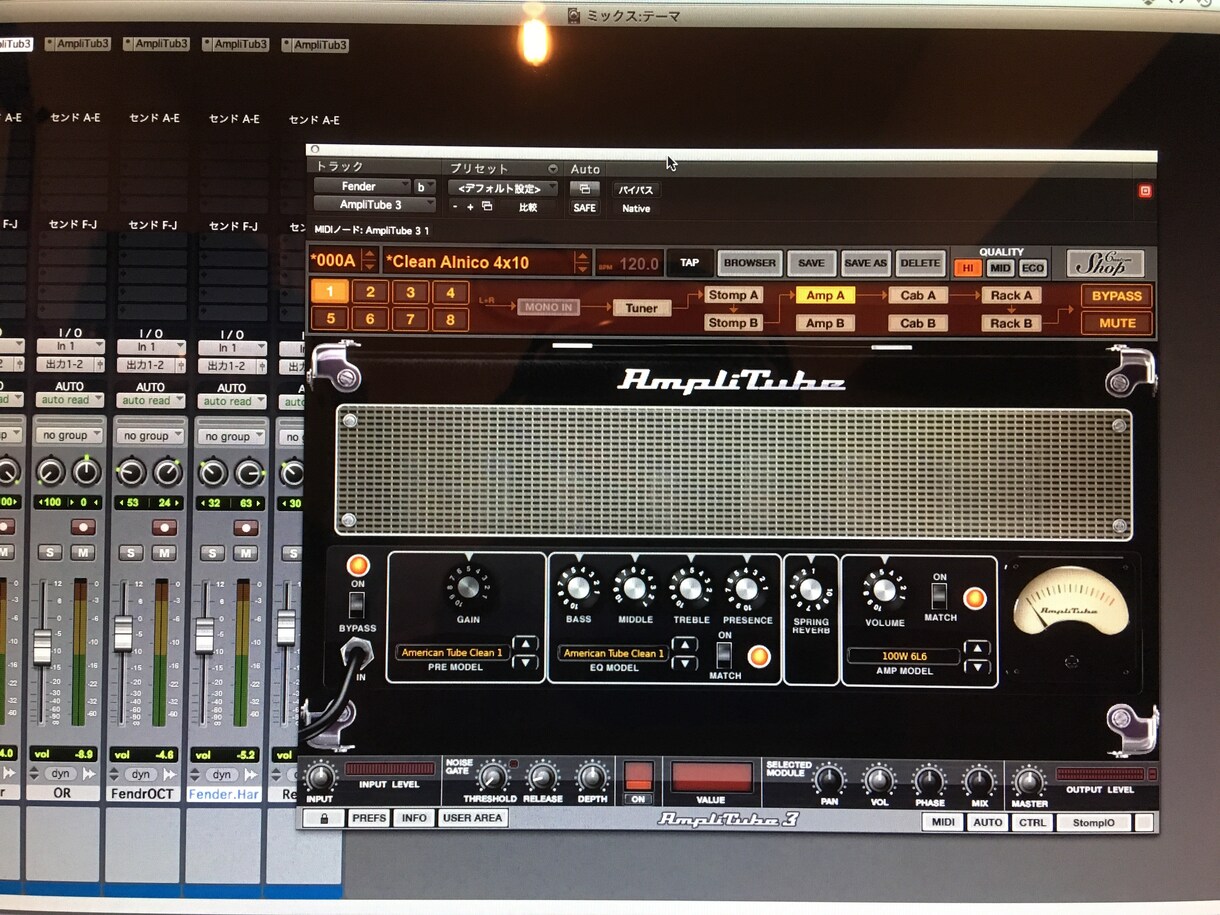This screenshot has height=915, width=1220.
Task: Open the preset bank *000A stepper
Action: pos(369,262)
